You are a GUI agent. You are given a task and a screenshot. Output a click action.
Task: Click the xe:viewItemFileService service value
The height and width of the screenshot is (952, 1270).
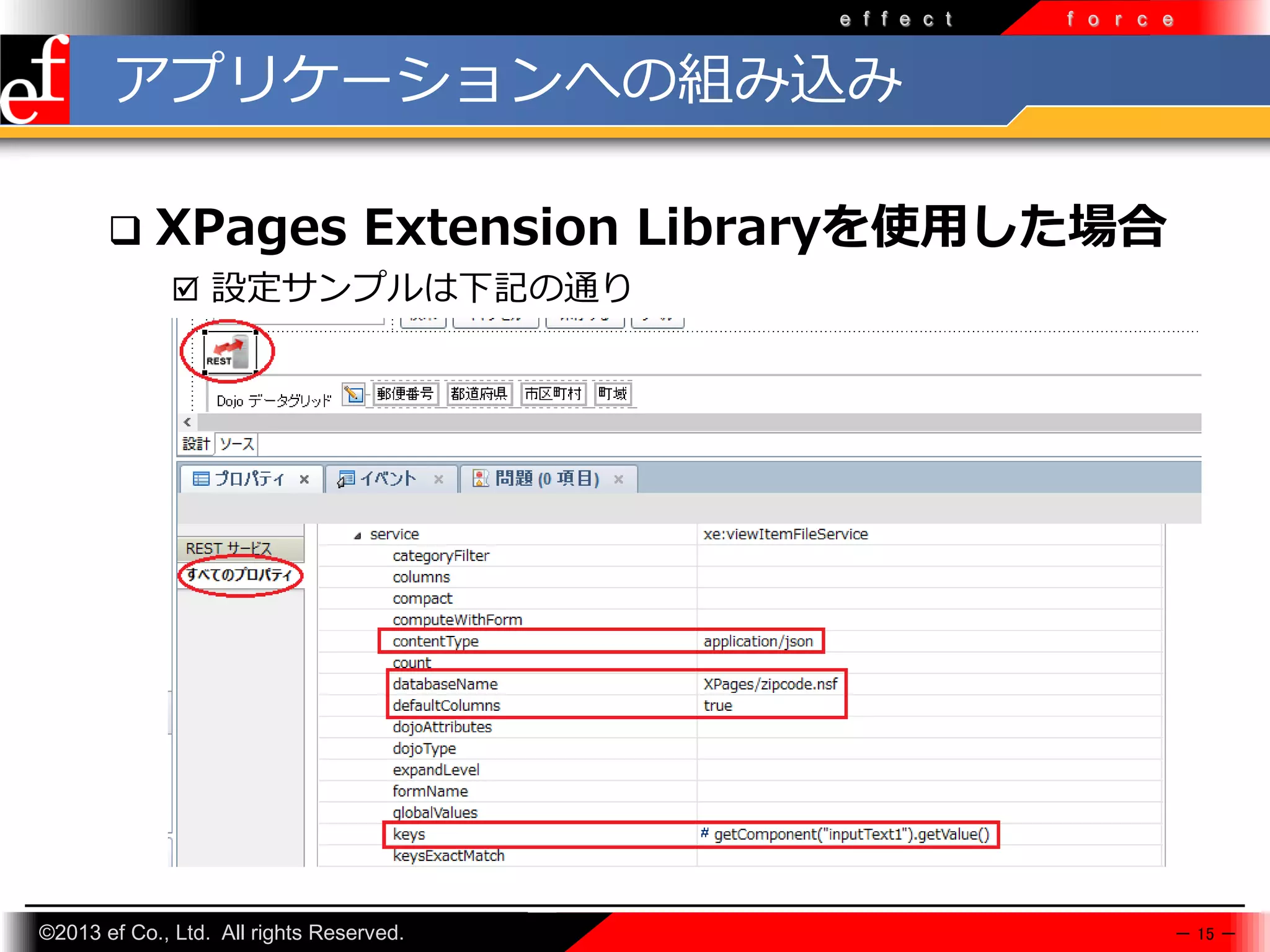coord(785,534)
